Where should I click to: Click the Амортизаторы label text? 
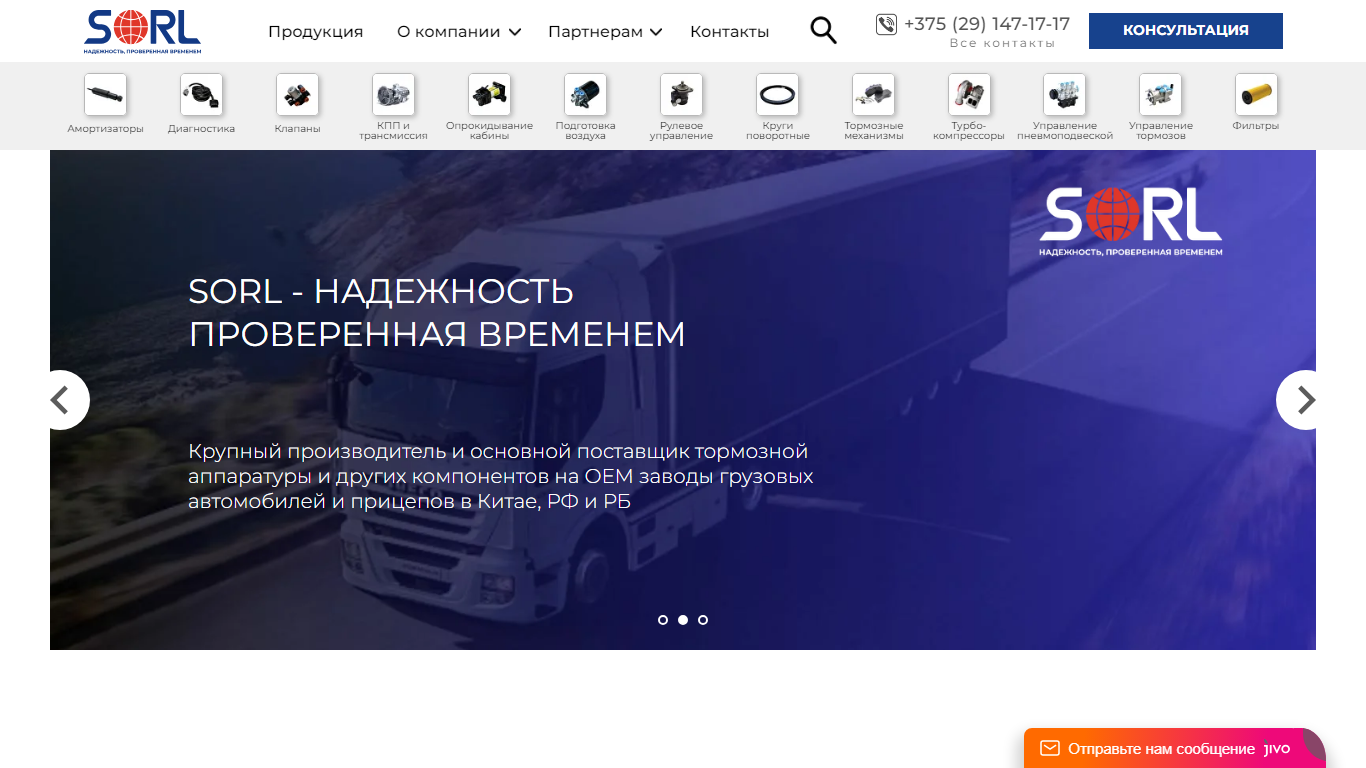click(105, 129)
